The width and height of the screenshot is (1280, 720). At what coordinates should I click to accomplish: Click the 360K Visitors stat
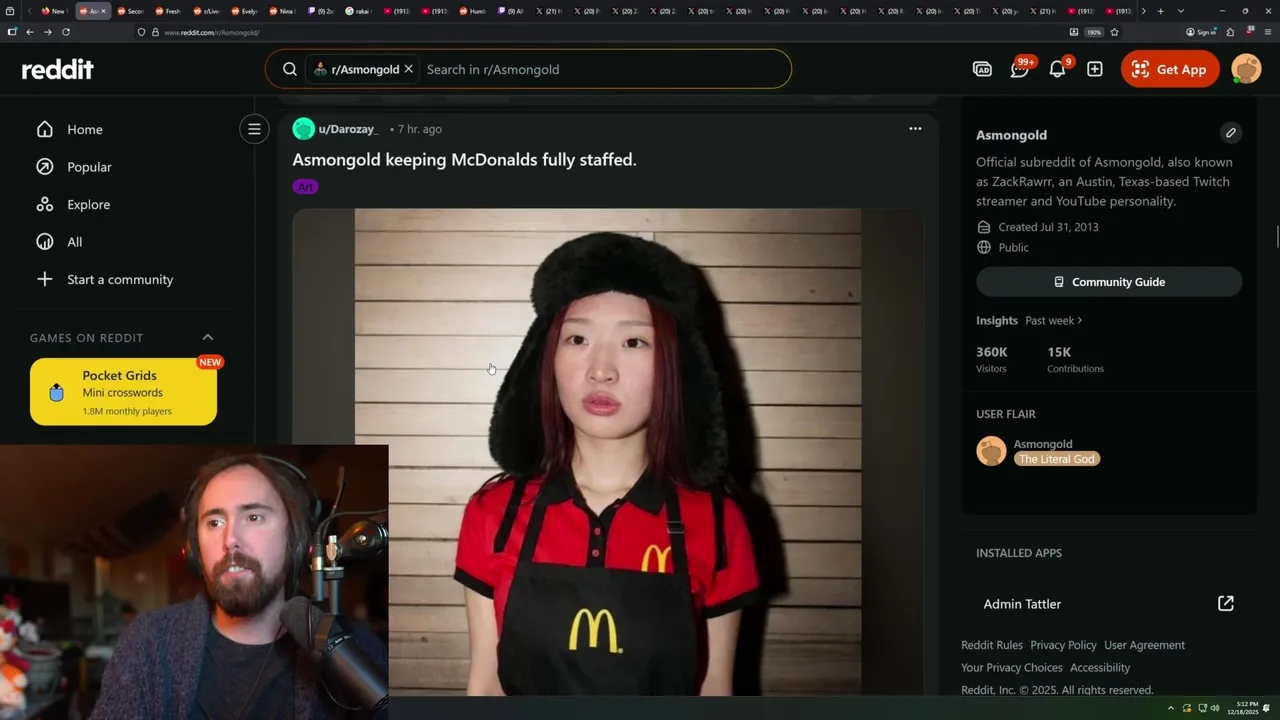(992, 359)
